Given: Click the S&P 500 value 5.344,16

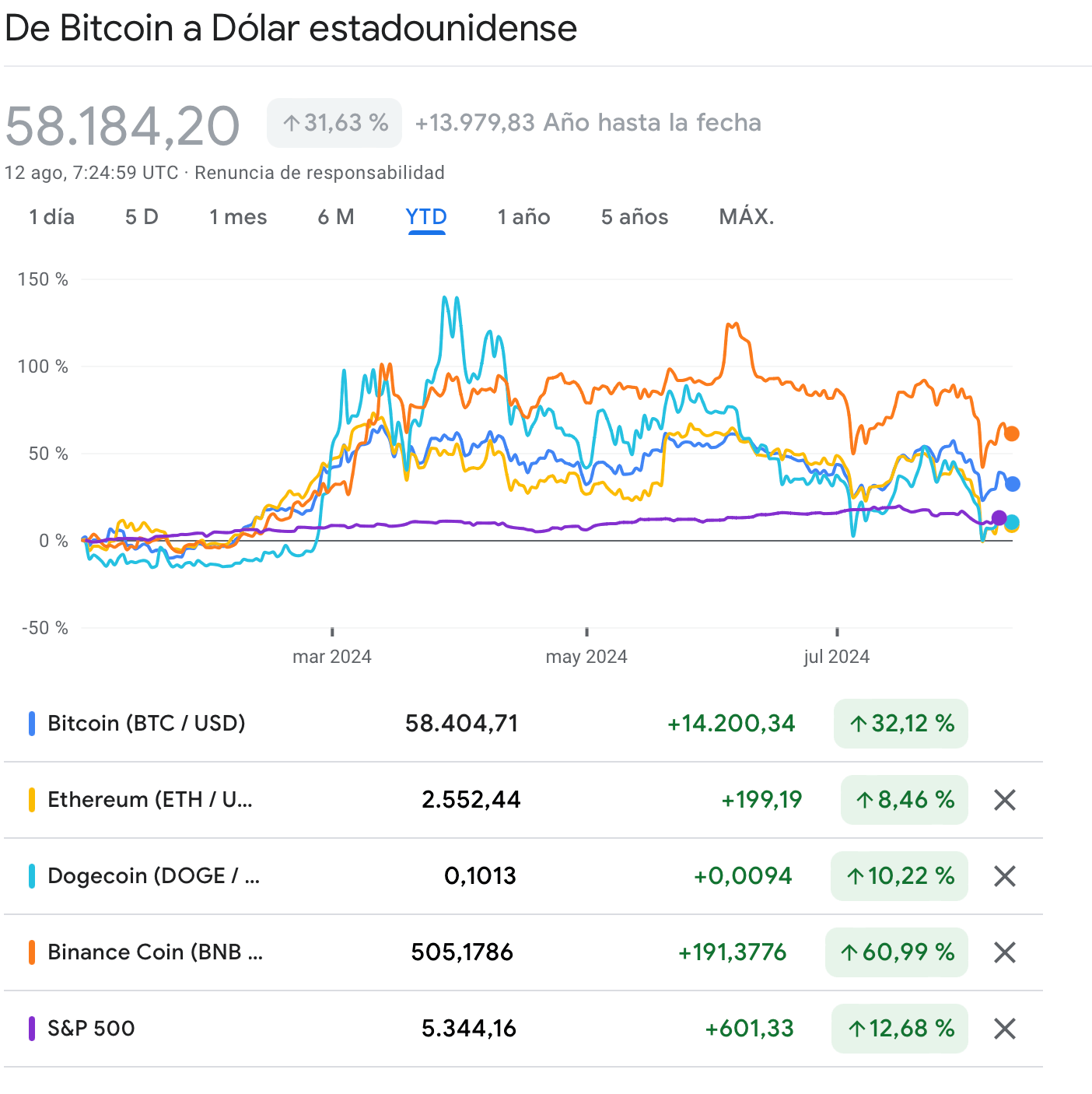Looking at the screenshot, I should pos(469,1029).
